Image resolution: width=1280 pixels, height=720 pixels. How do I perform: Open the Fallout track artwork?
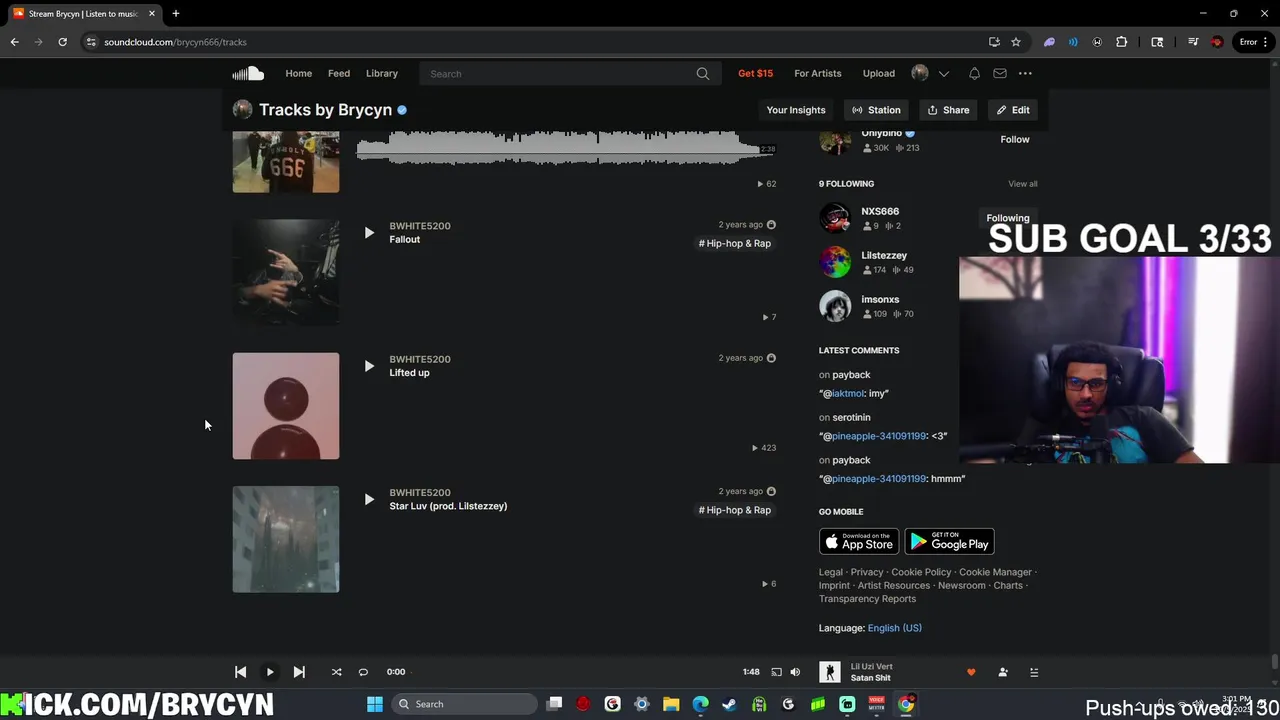tap(286, 272)
